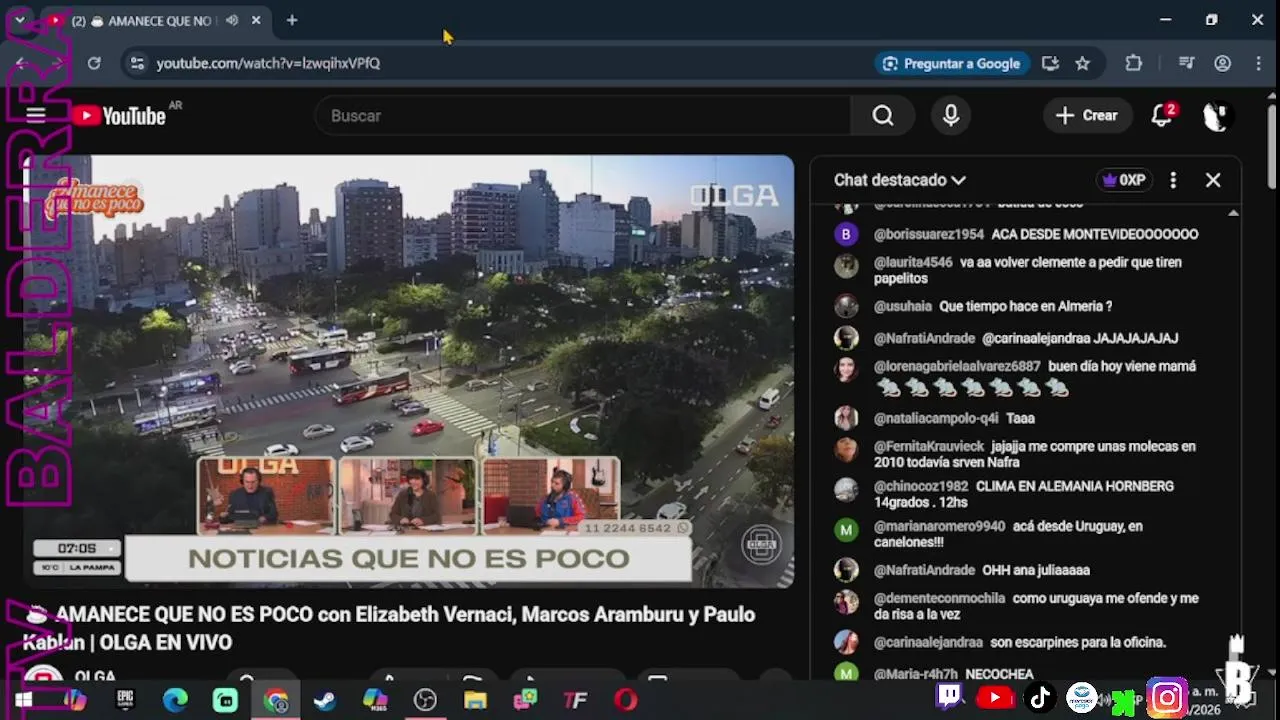Image resolution: width=1280 pixels, height=720 pixels.
Task: Click Preguntar a Google button
Action: pos(952,63)
